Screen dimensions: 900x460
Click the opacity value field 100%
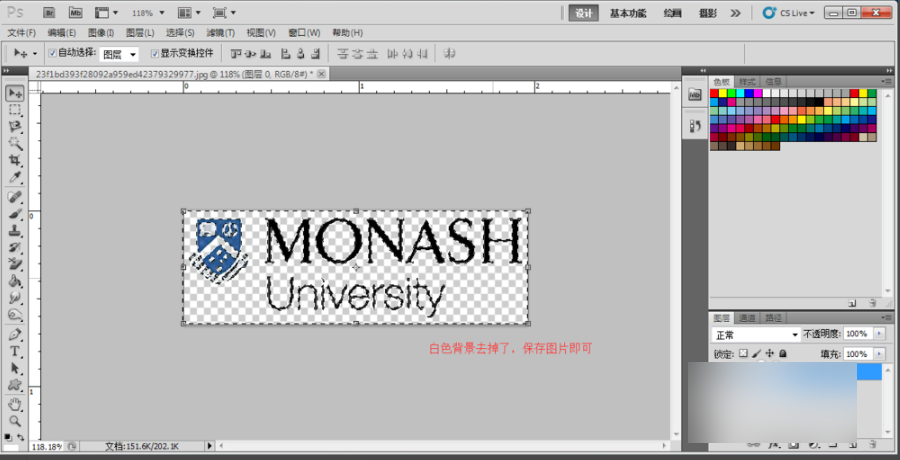pyautogui.click(x=858, y=334)
